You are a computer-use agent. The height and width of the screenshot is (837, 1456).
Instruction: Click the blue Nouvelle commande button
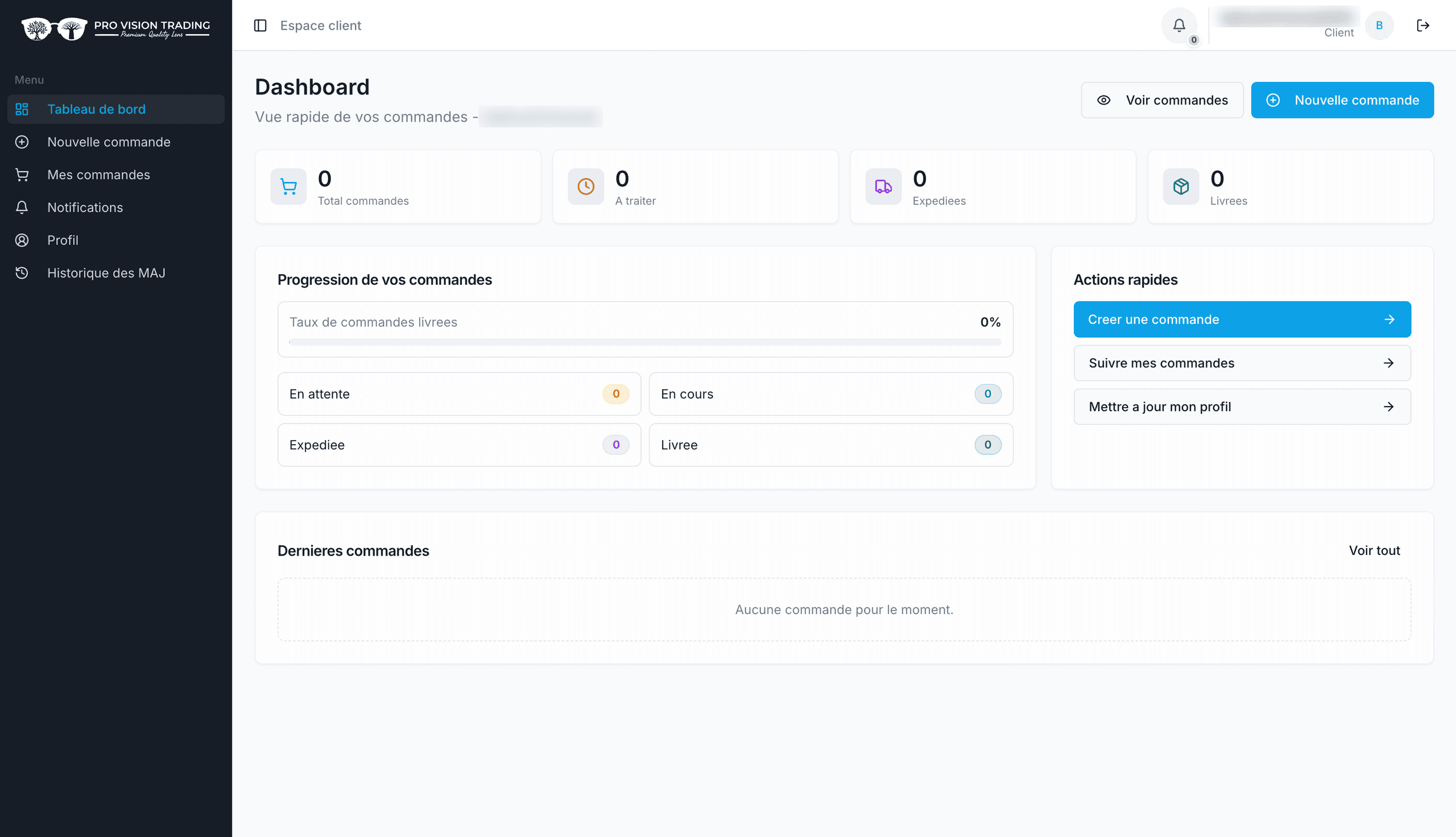pyautogui.click(x=1342, y=100)
